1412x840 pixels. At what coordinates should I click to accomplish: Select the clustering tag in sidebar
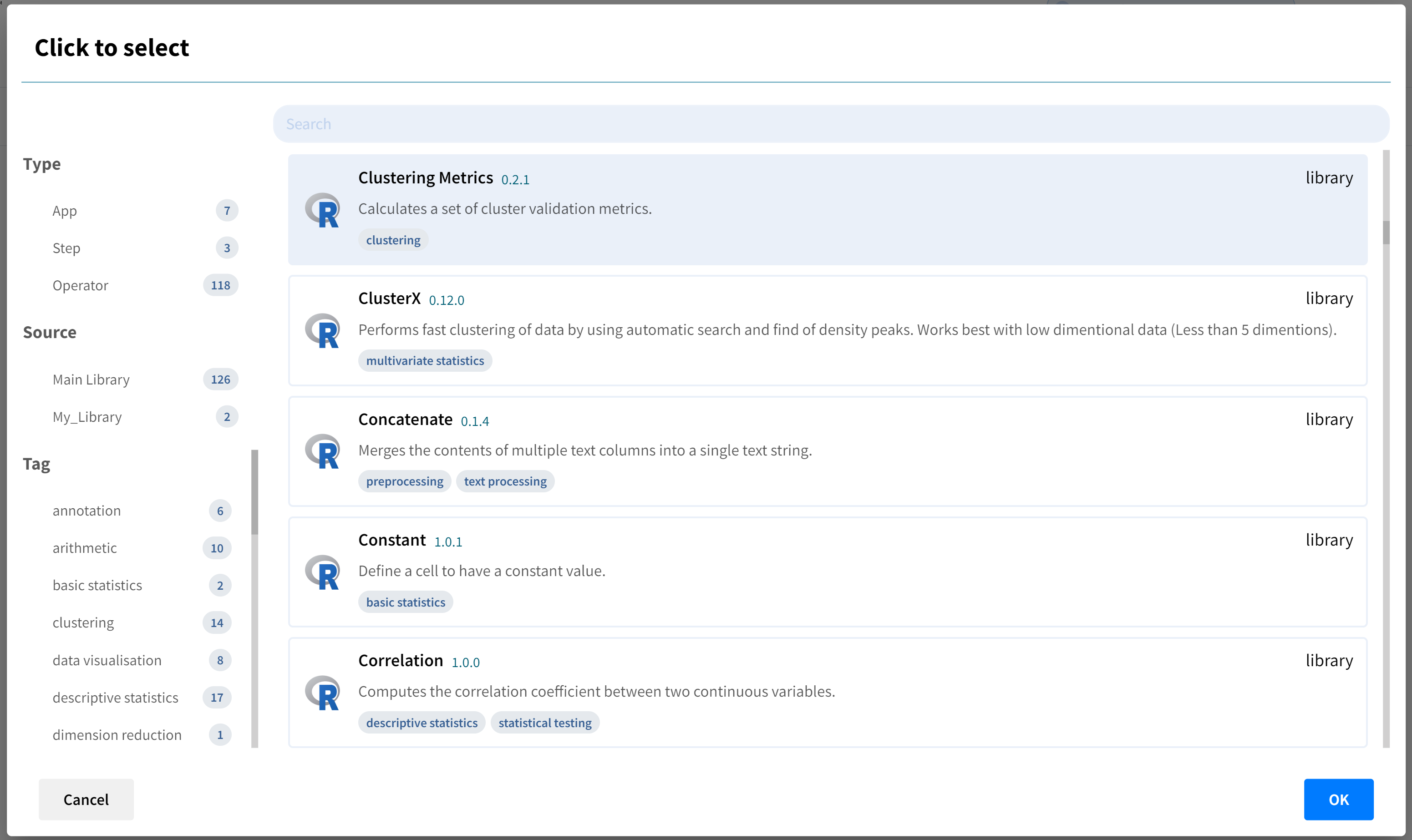coord(83,622)
